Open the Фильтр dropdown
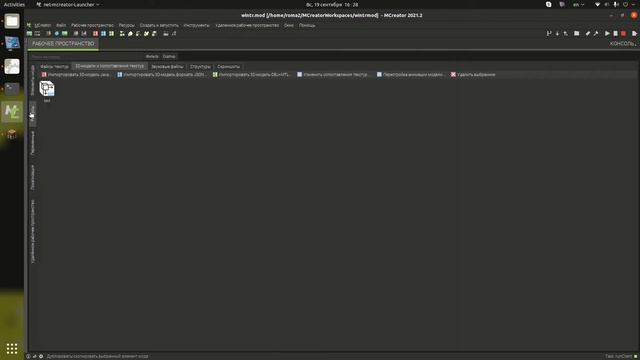The width and height of the screenshot is (640, 360). (152, 56)
